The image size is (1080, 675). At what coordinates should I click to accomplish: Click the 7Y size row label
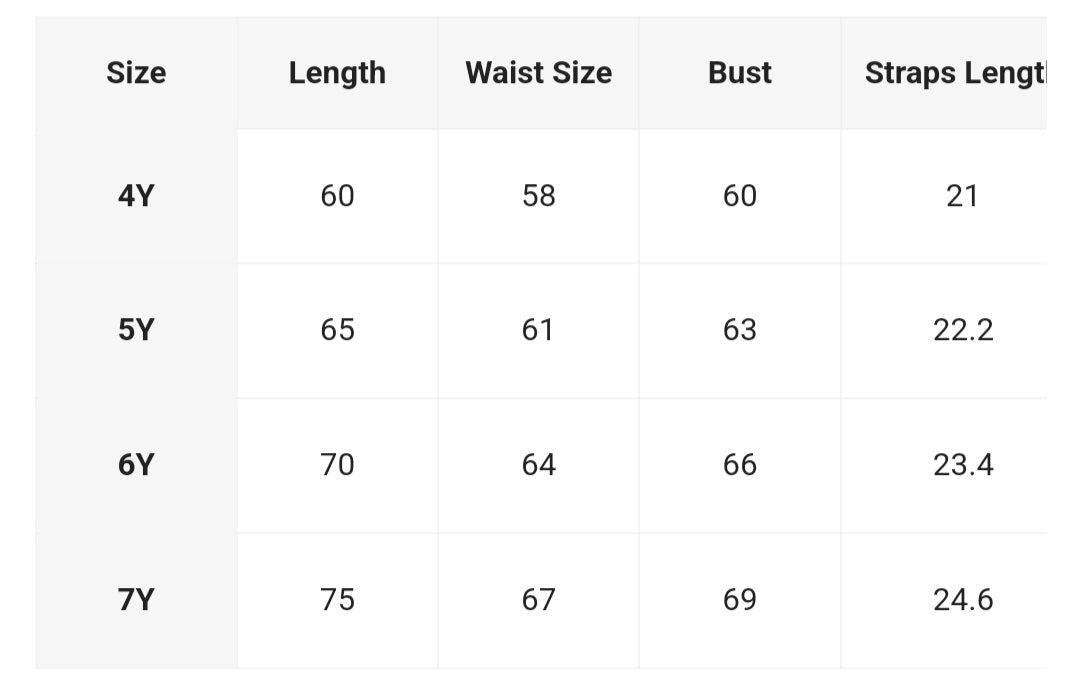pos(136,600)
